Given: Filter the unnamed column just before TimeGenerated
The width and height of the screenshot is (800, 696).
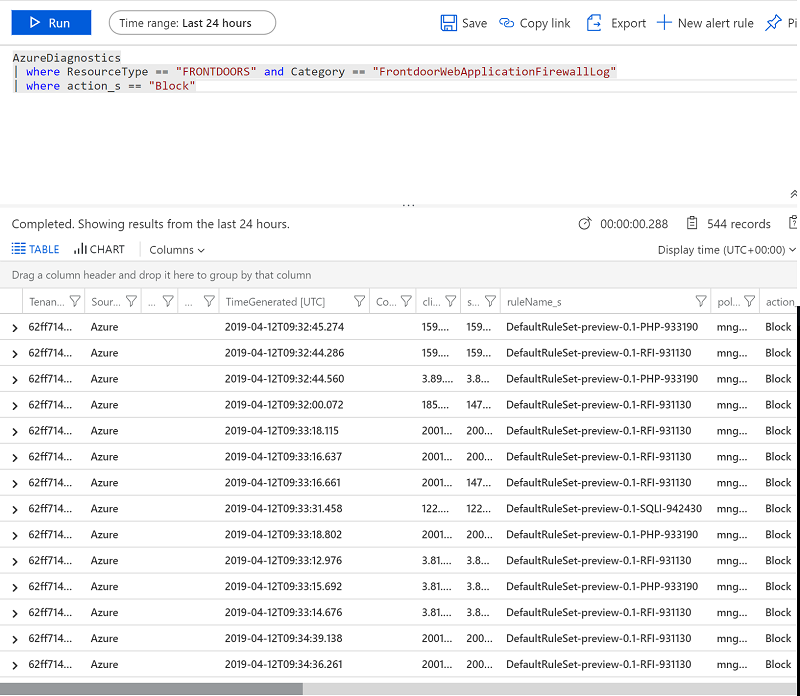Looking at the screenshot, I should [209, 302].
